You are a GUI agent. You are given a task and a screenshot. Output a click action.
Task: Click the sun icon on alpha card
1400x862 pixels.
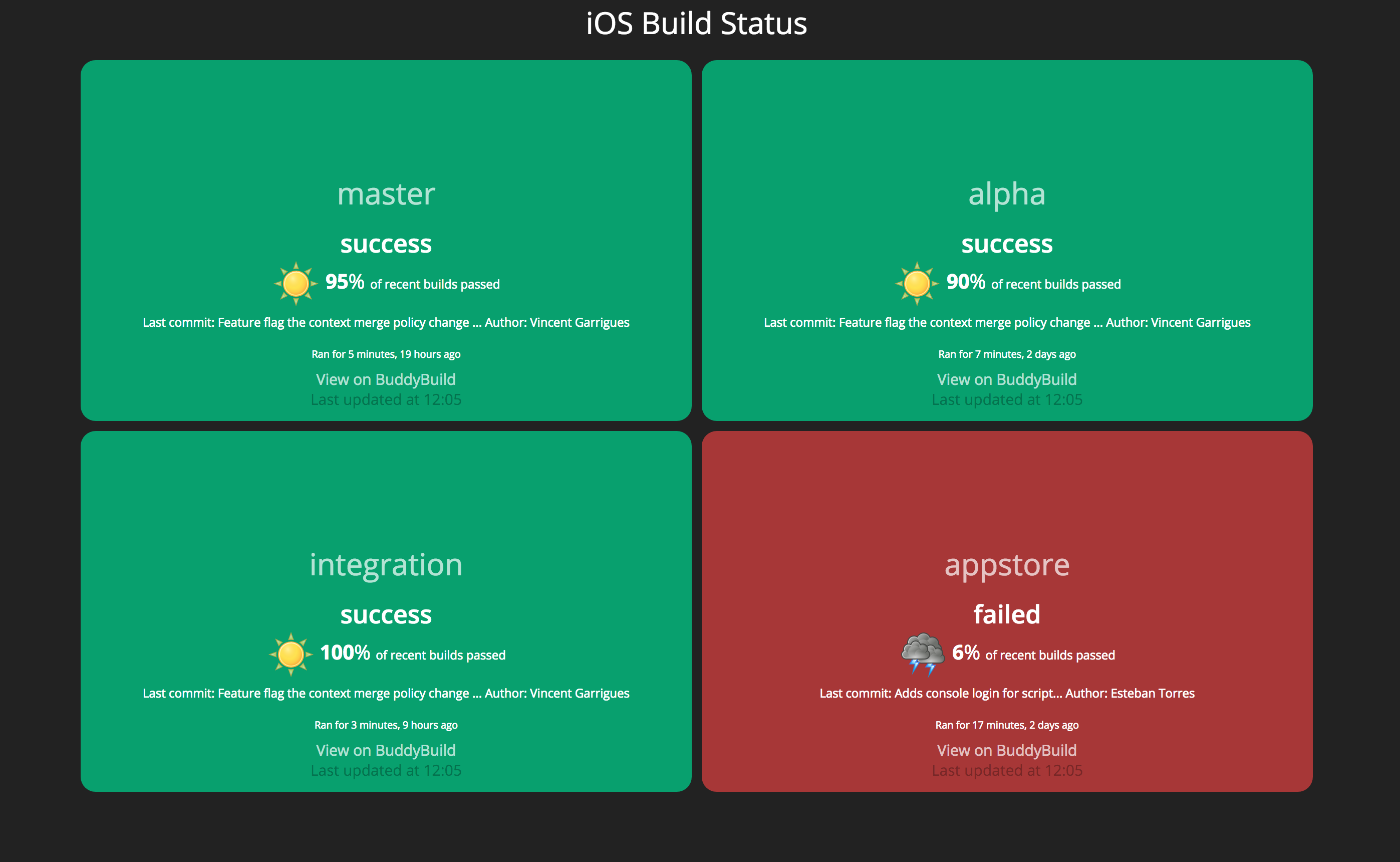[916, 283]
